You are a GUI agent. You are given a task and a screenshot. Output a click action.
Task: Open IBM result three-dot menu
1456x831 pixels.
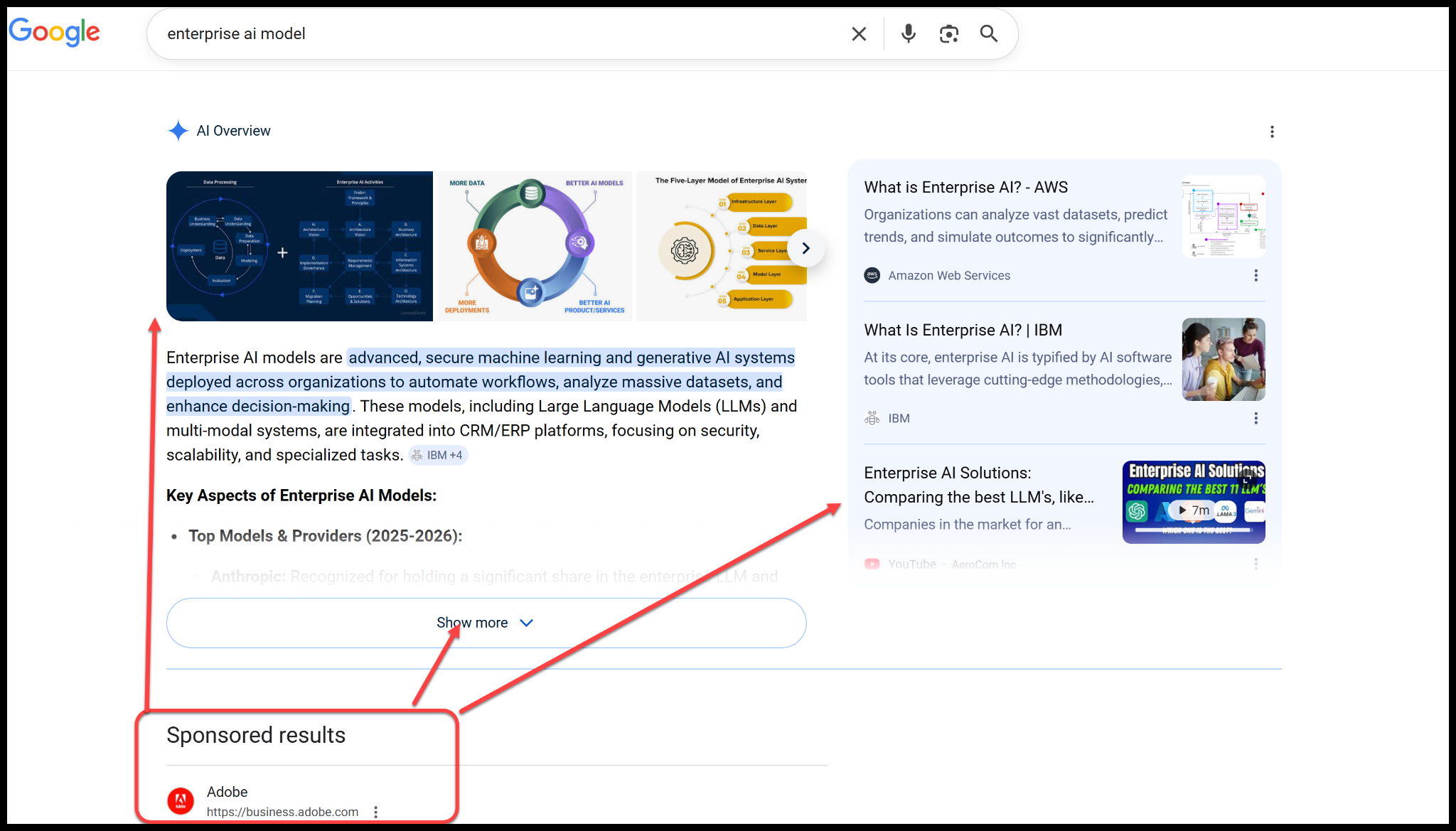pyautogui.click(x=1256, y=419)
